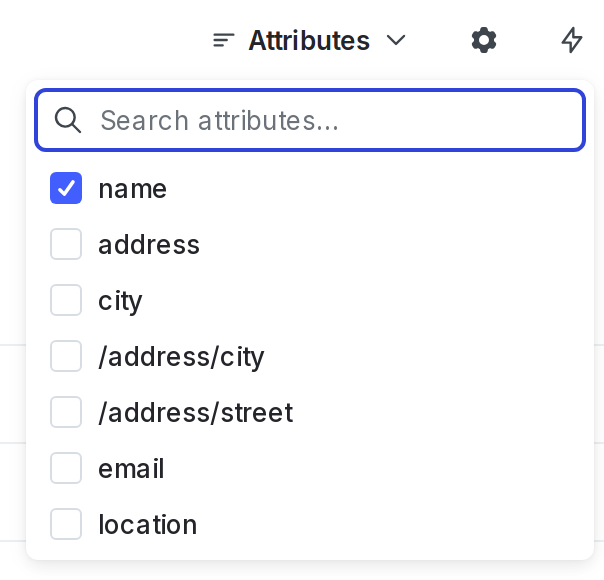Viewport: 604px width, 580px height.
Task: Choose the /address/street entry text
Action: coord(195,413)
